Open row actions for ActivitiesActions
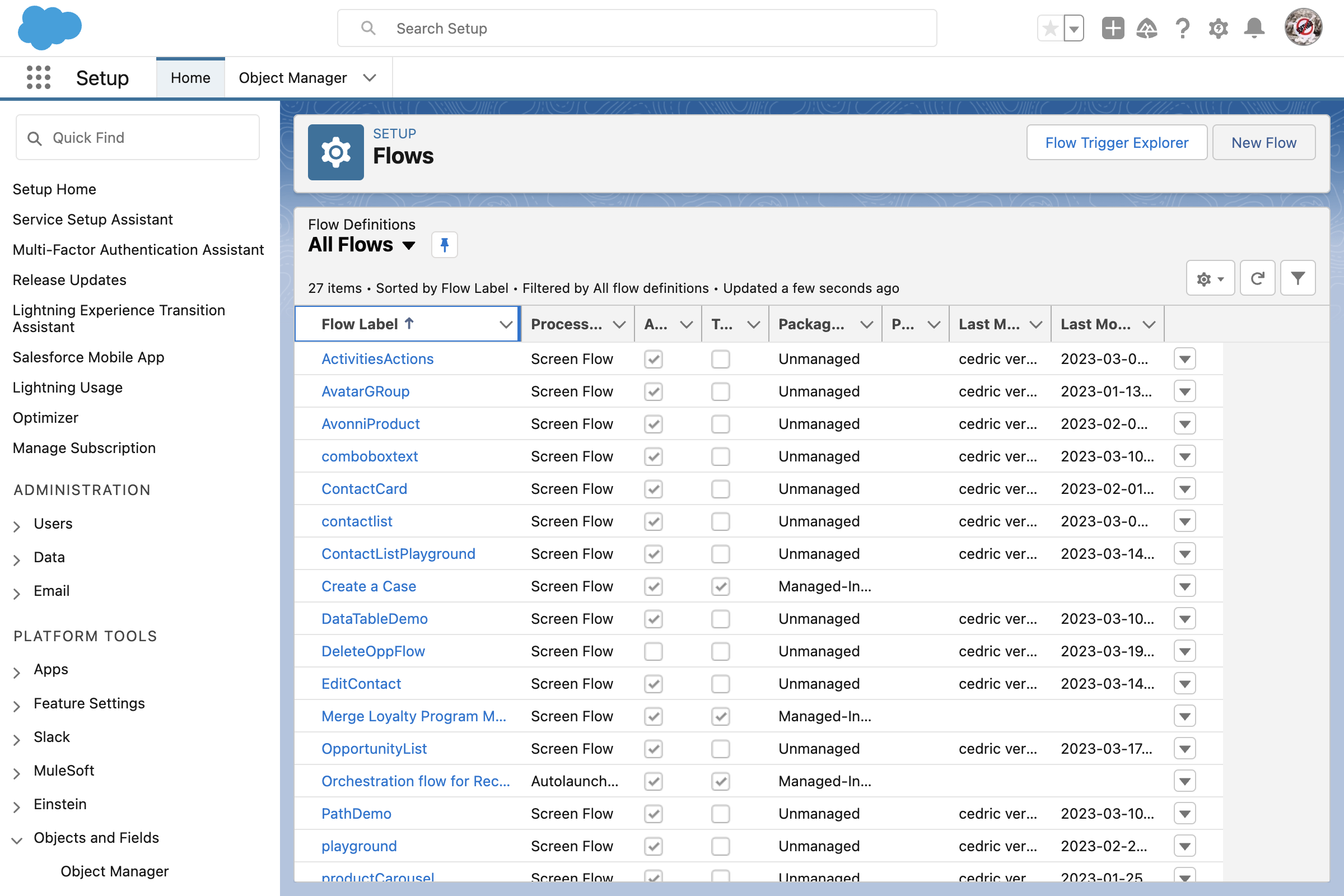1344x896 pixels. coord(1184,359)
